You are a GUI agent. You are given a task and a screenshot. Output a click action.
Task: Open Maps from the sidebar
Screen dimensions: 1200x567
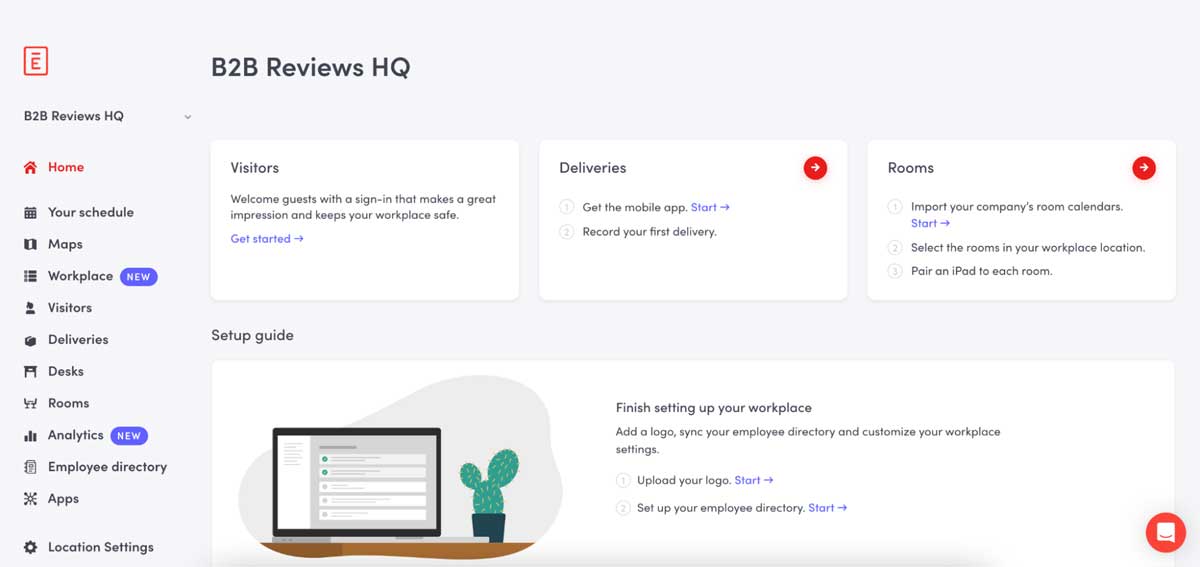click(65, 245)
